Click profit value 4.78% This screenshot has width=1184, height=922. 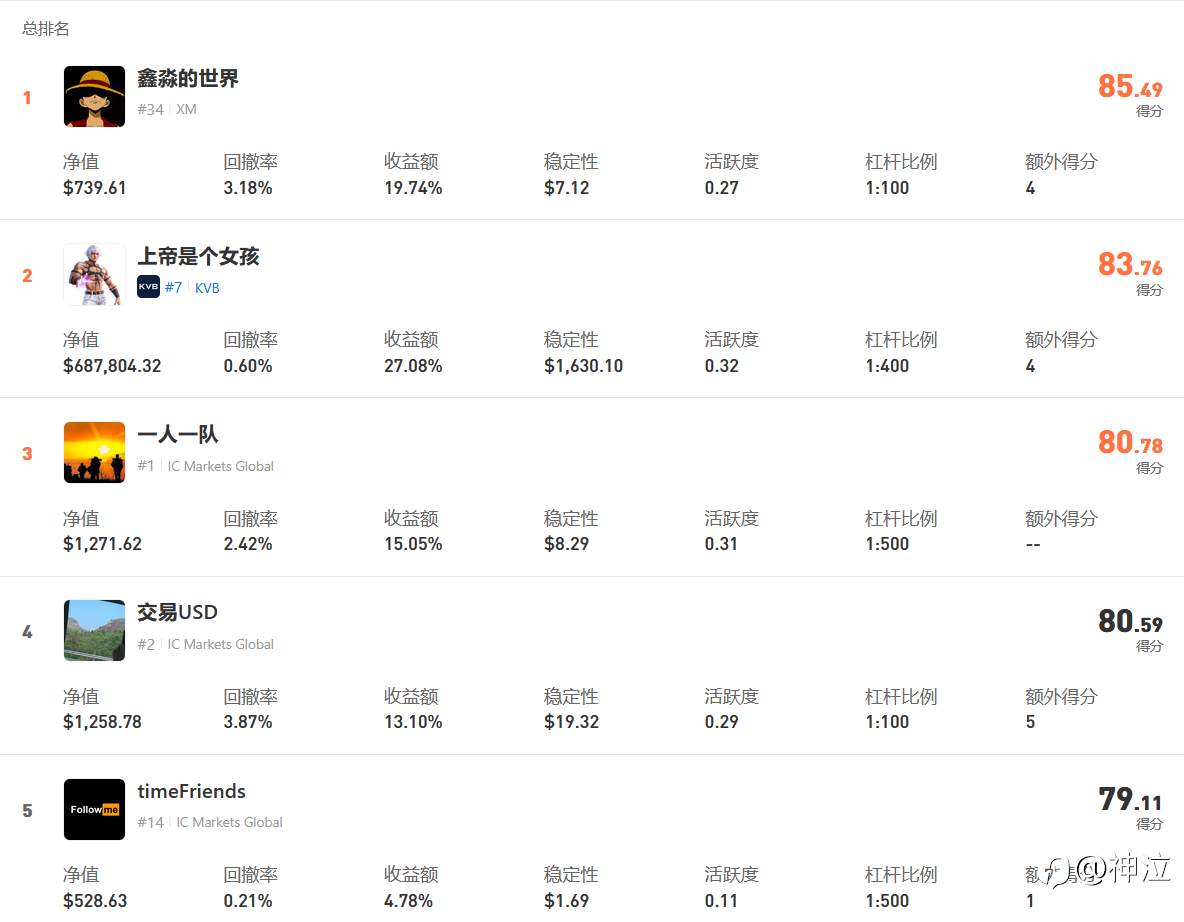(409, 901)
